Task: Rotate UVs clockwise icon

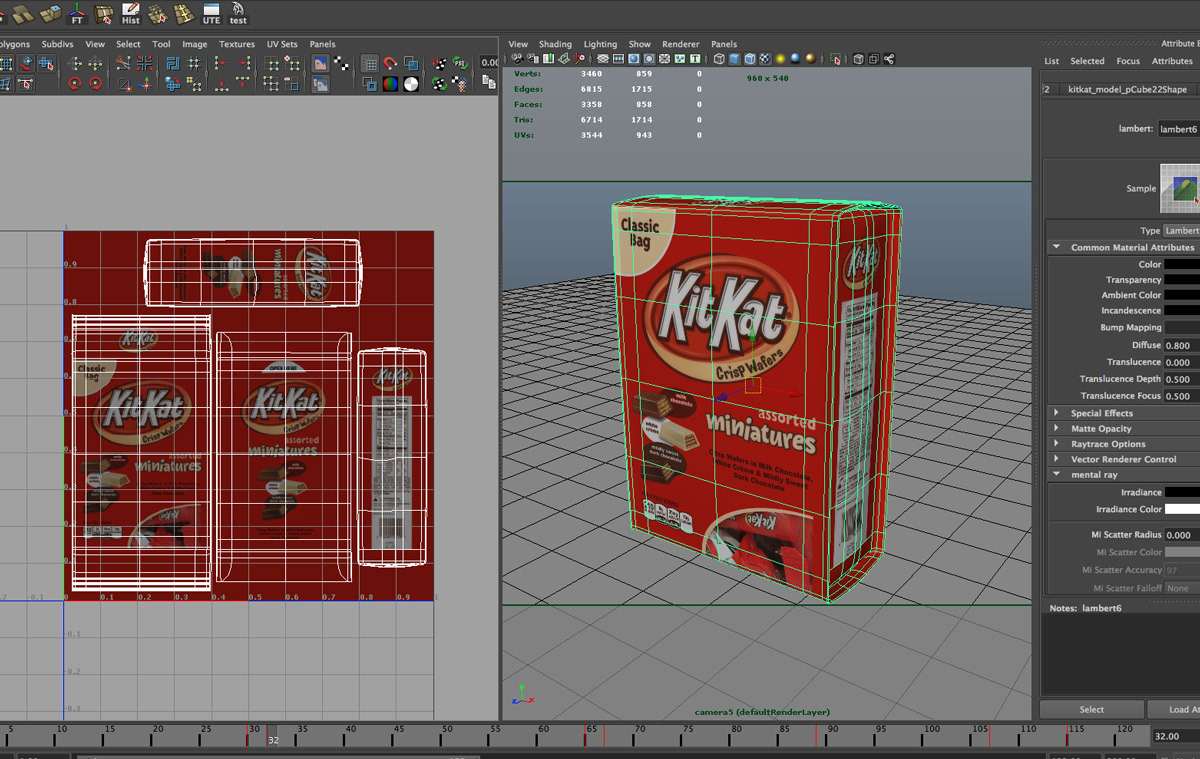Action: pyautogui.click(x=96, y=83)
